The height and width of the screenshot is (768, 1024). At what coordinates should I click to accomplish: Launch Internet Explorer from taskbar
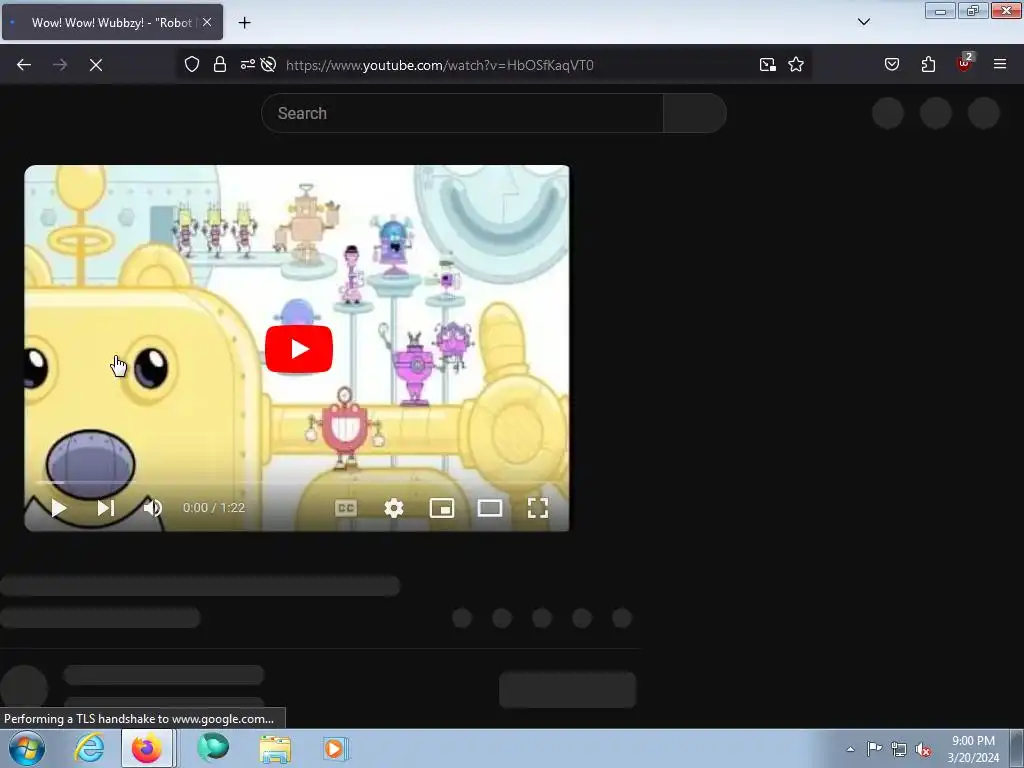tap(89, 748)
